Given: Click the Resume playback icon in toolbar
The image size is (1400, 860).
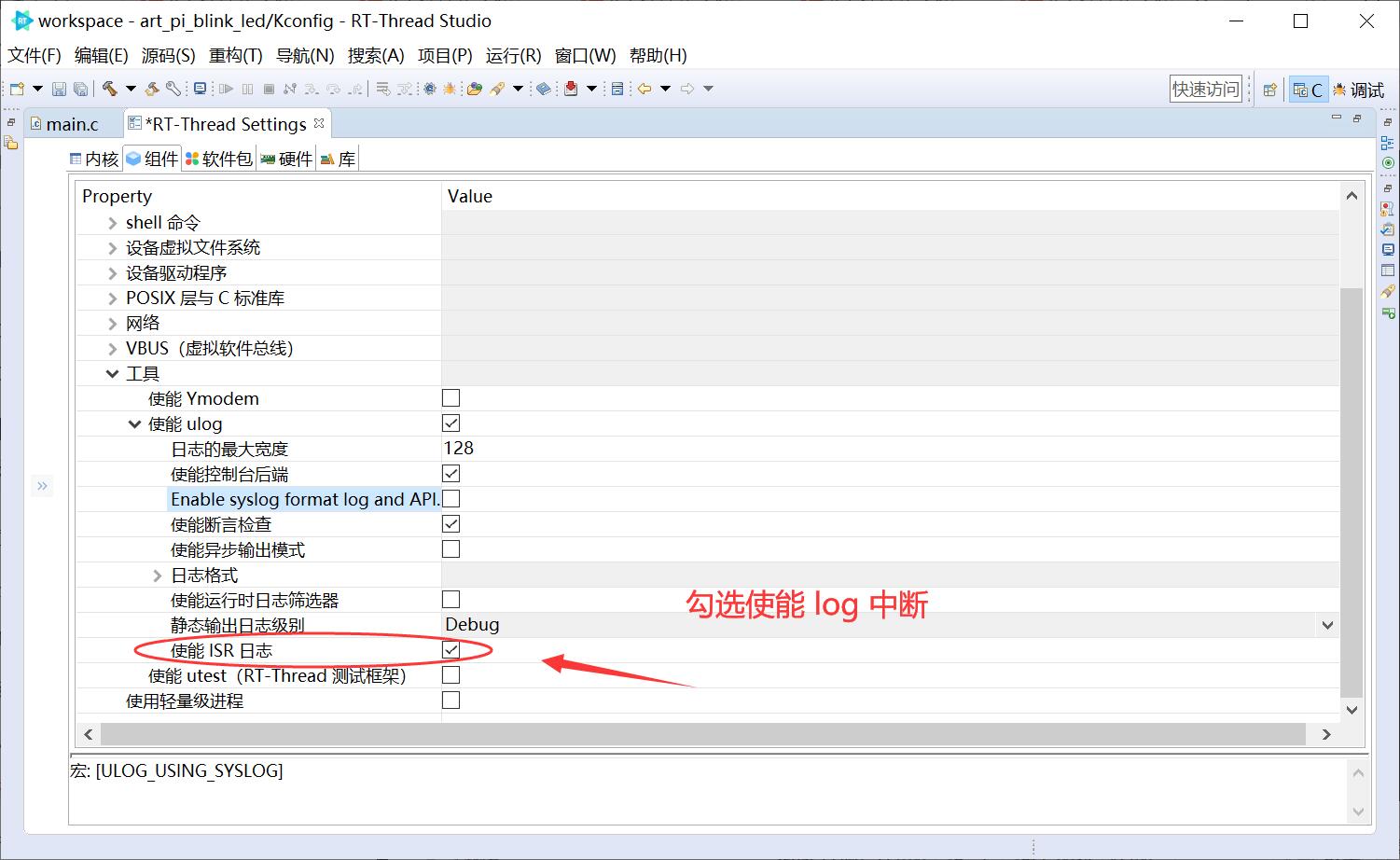Looking at the screenshot, I should (226, 89).
